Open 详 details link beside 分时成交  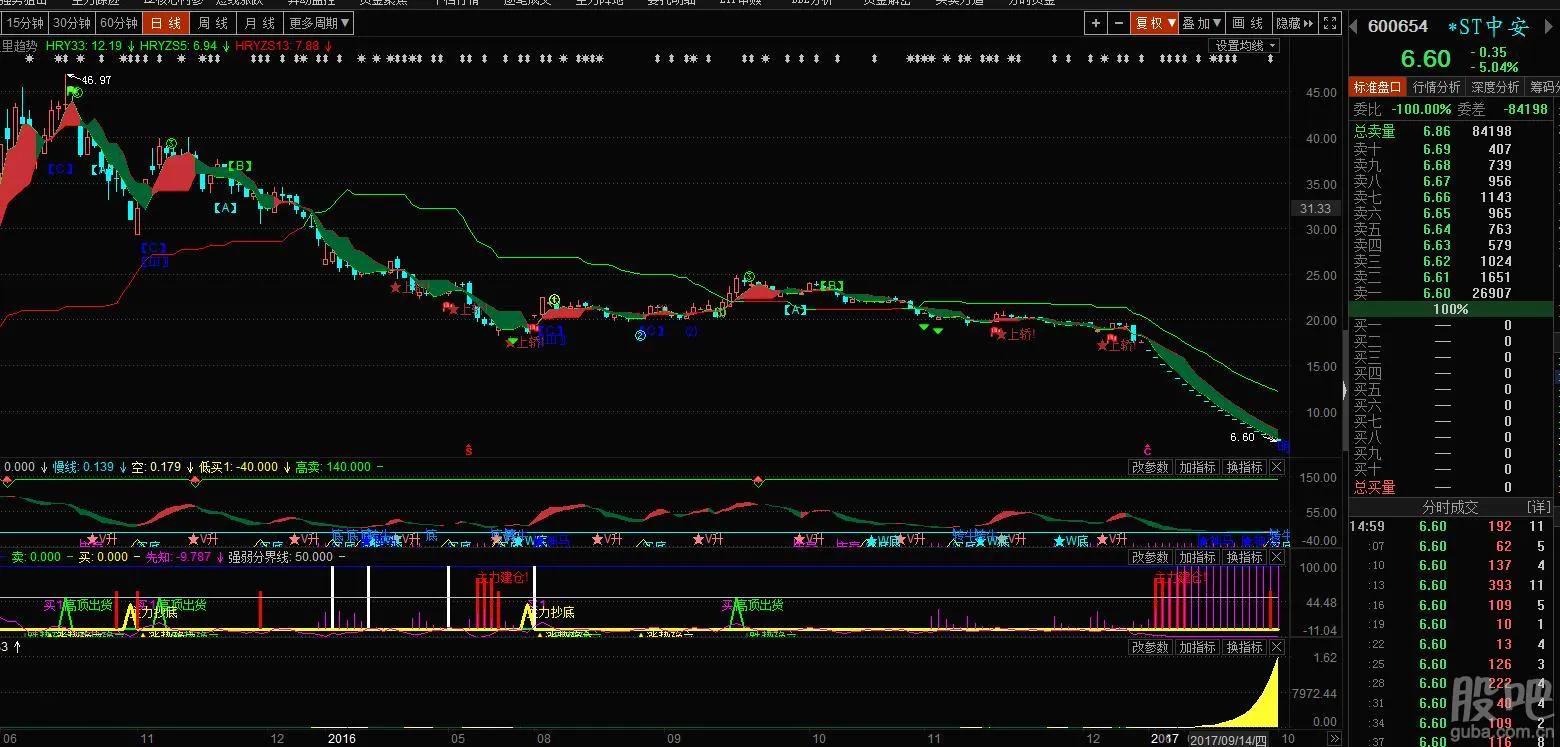(1537, 507)
